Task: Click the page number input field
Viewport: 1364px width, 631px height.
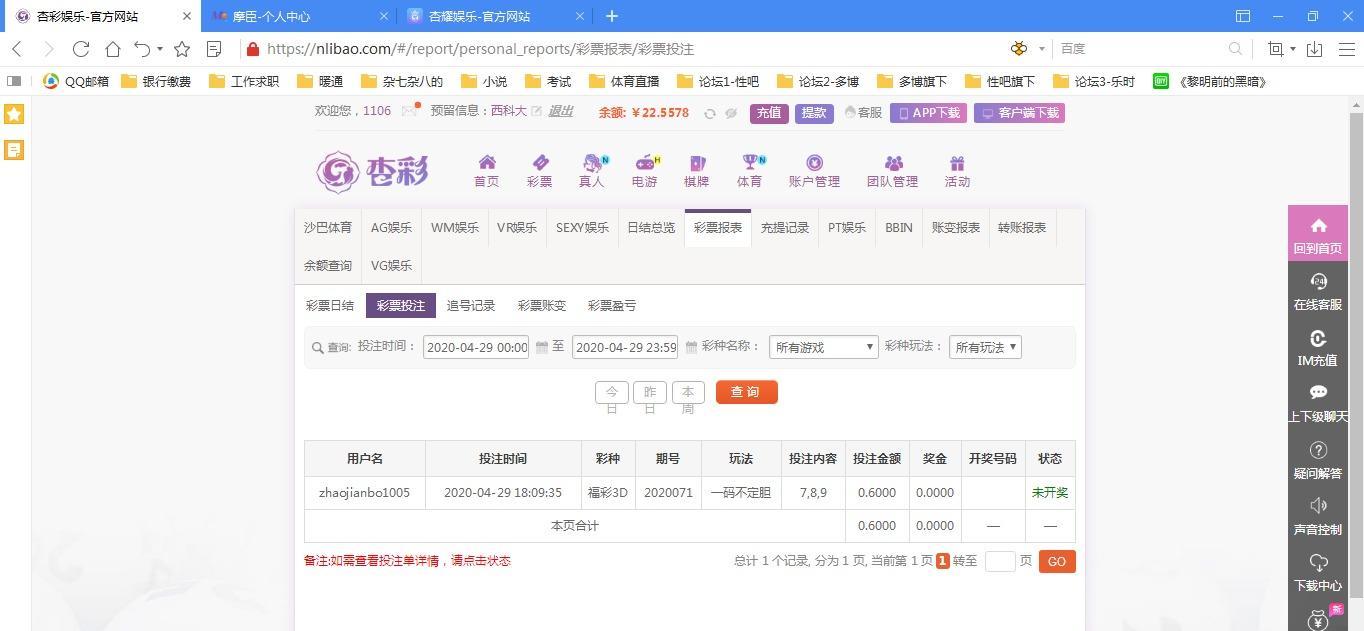Action: pyautogui.click(x=999, y=561)
